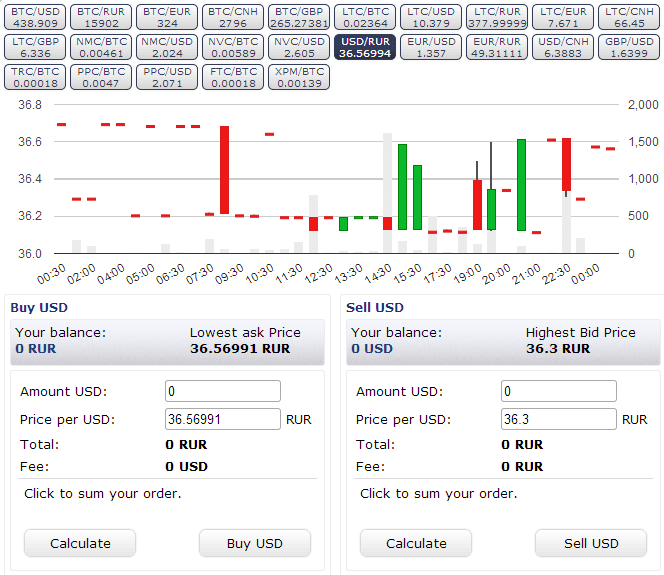Switch to EUR/USD pair
The height and width of the screenshot is (575, 664).
(x=432, y=47)
